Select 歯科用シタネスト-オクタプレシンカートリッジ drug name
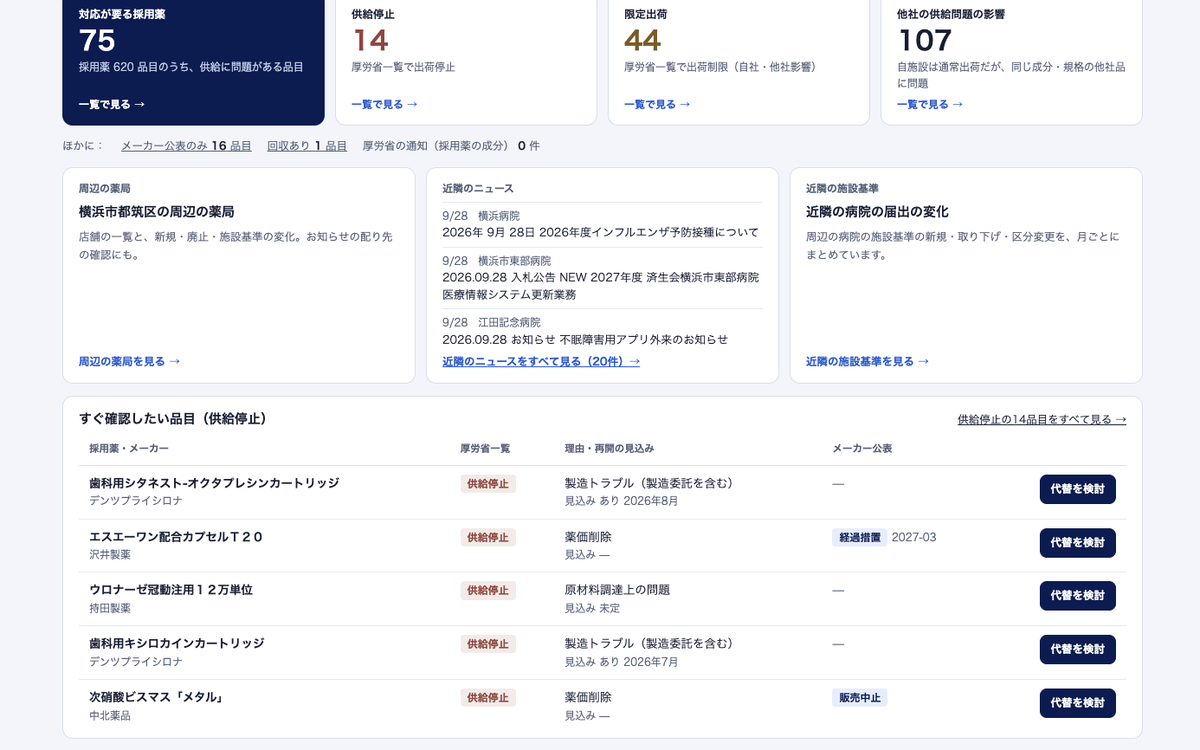1200x750 pixels. (214, 483)
